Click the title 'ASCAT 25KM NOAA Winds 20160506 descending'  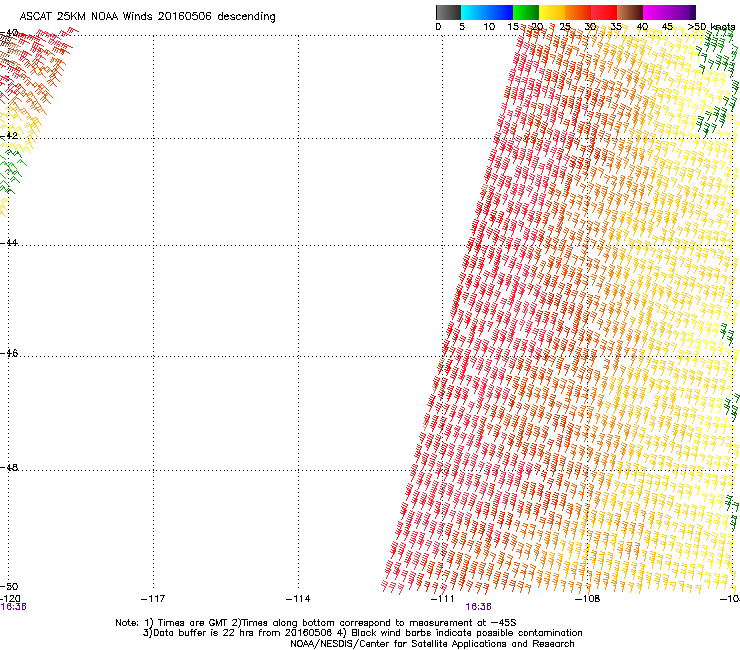[147, 17]
